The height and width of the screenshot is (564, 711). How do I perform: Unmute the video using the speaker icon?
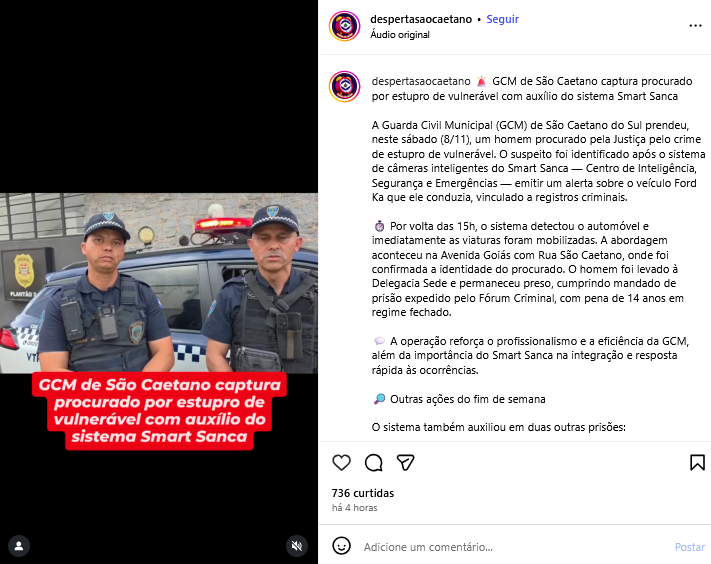(297, 545)
